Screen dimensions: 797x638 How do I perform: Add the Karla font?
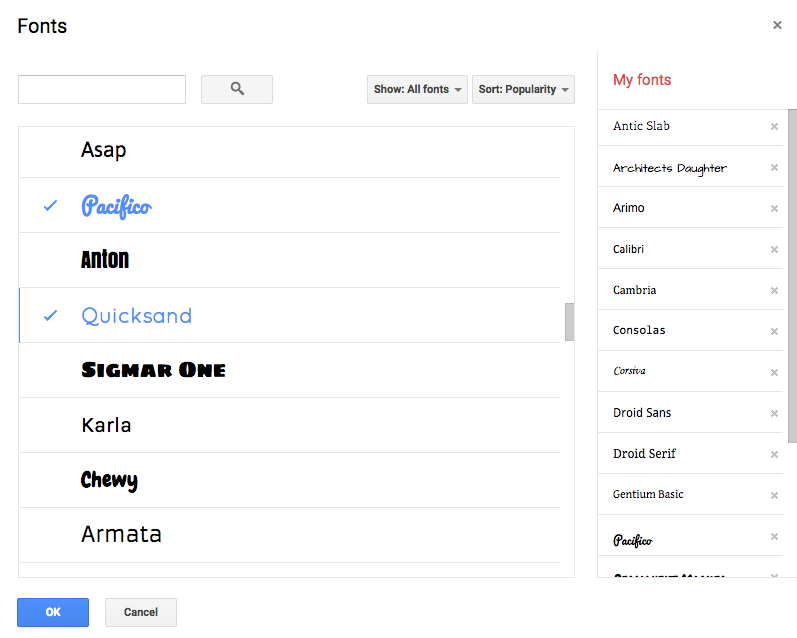point(289,425)
